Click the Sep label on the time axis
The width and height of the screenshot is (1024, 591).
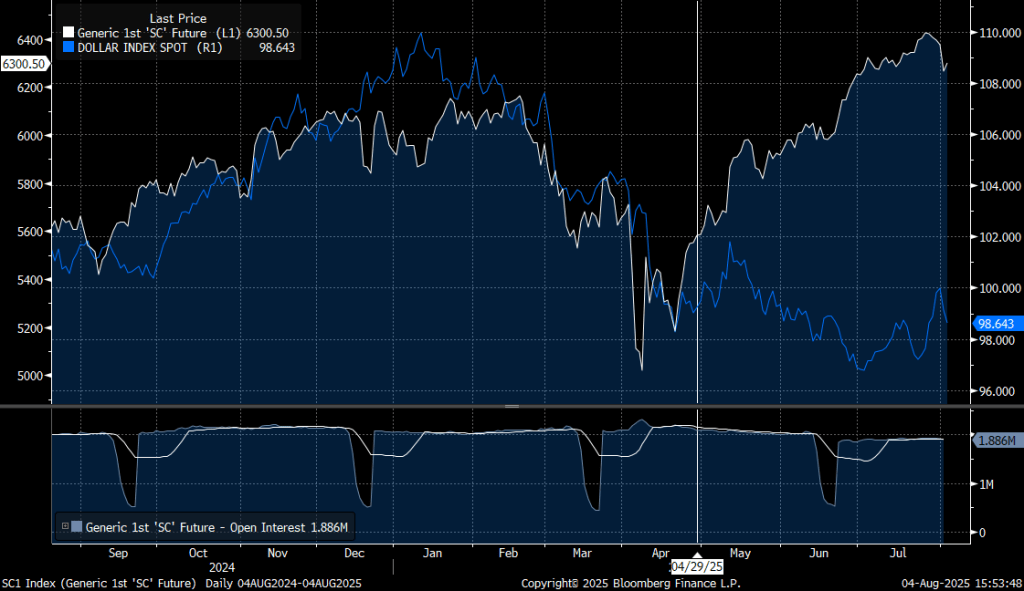[x=117, y=552]
